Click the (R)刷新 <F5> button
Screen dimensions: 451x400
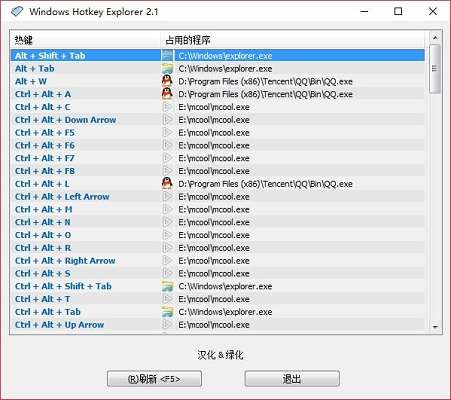[154, 379]
